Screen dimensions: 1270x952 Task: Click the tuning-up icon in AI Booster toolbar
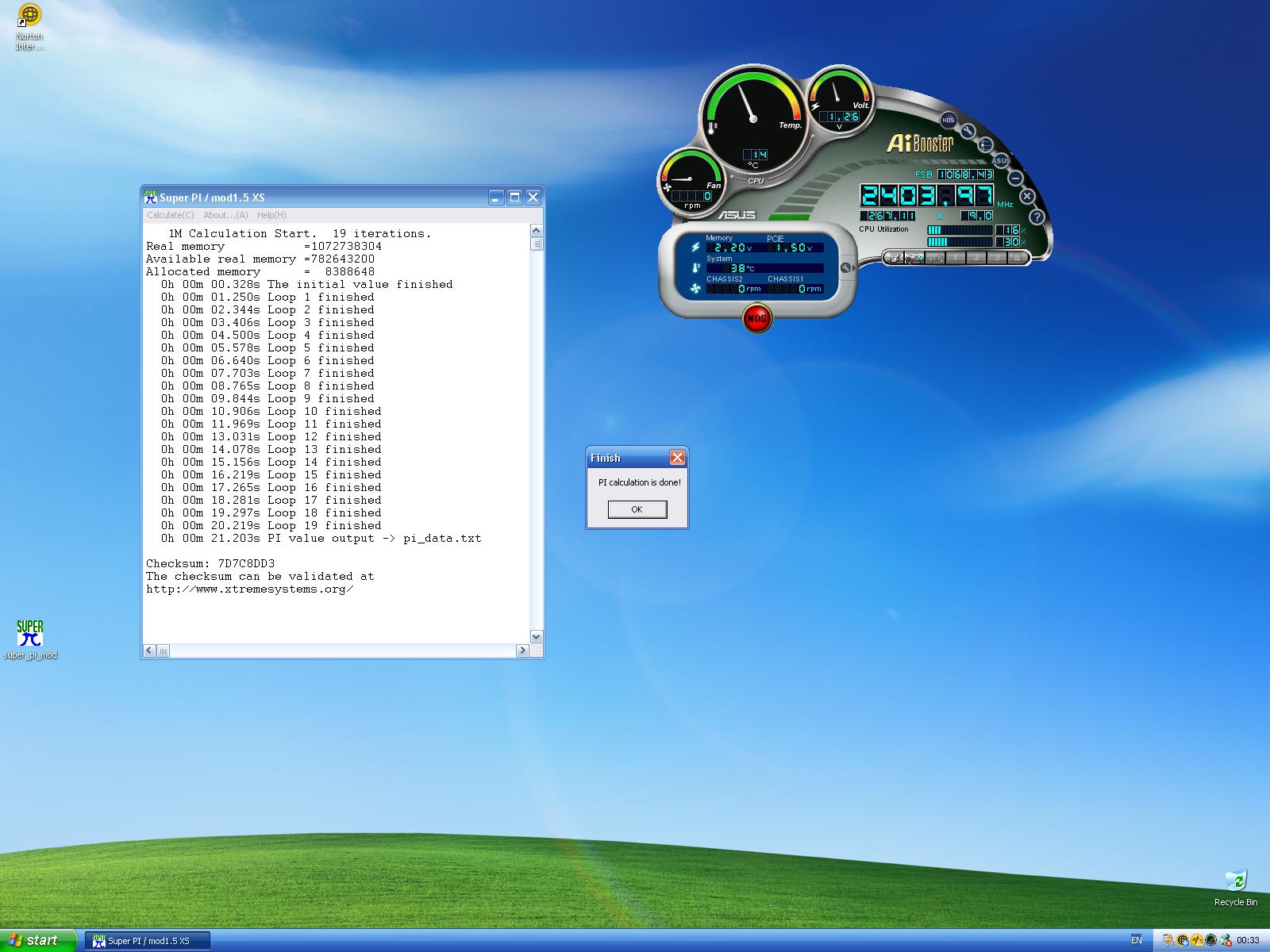pyautogui.click(x=914, y=258)
